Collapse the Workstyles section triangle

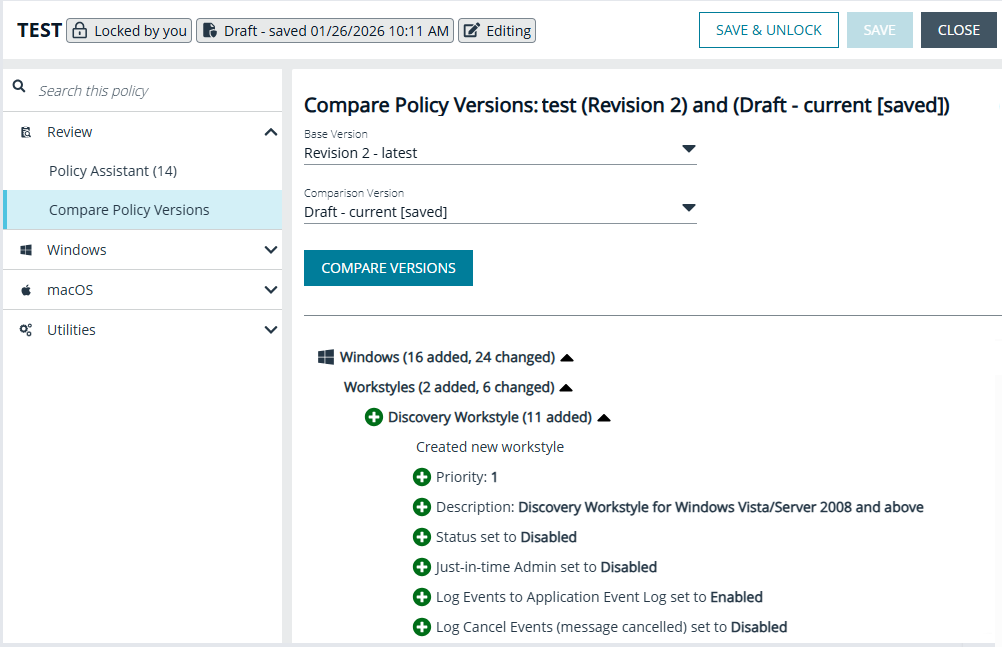click(567, 386)
